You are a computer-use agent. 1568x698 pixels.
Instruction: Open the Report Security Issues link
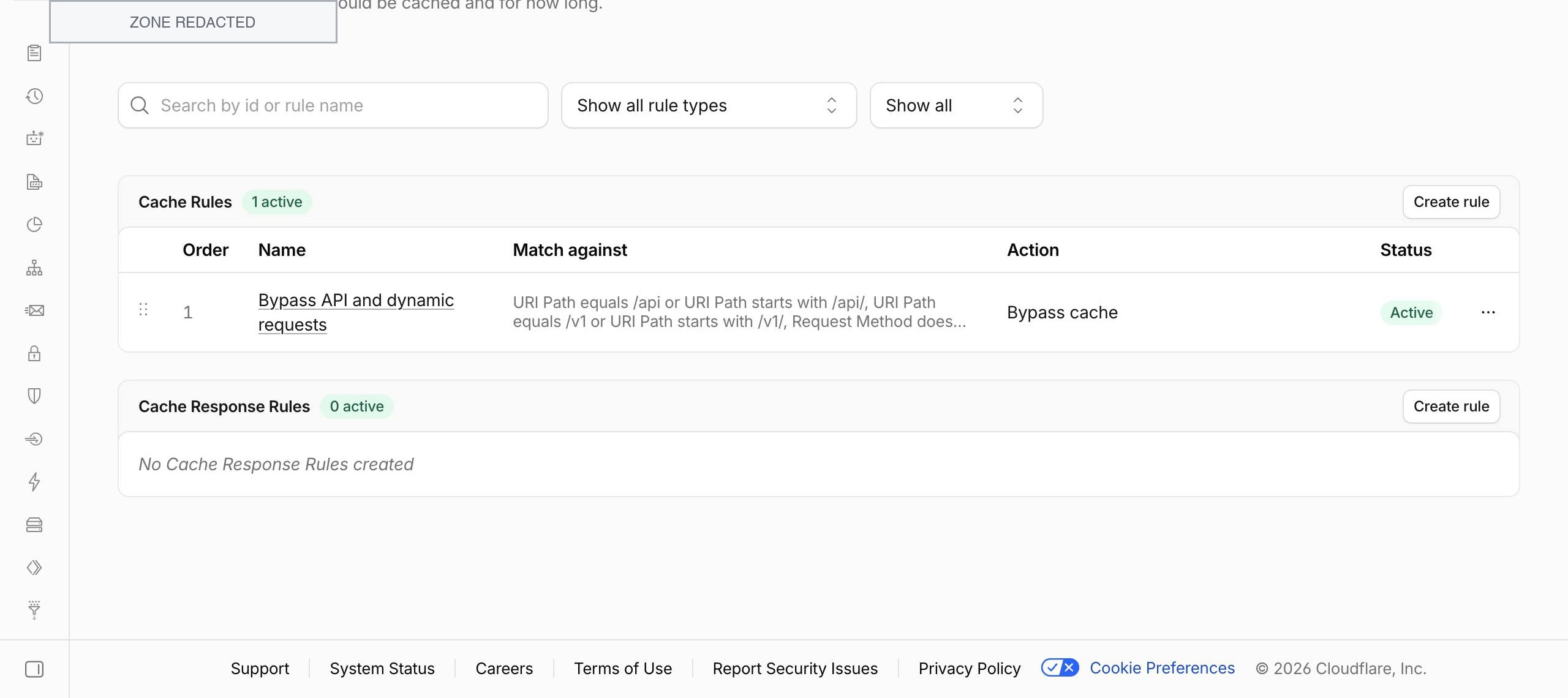tap(795, 669)
